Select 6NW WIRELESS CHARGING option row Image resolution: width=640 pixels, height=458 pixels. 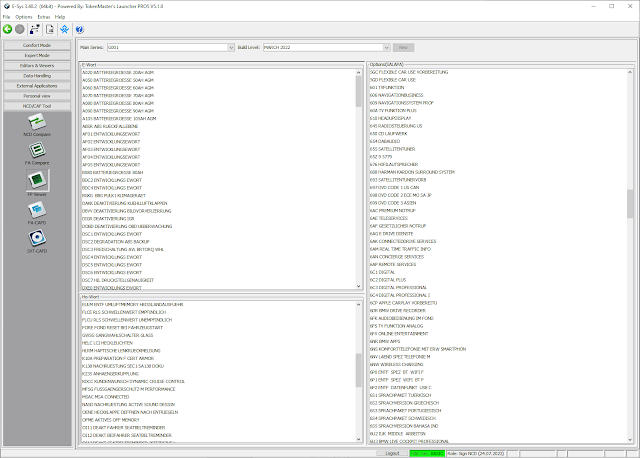click(x=498, y=364)
